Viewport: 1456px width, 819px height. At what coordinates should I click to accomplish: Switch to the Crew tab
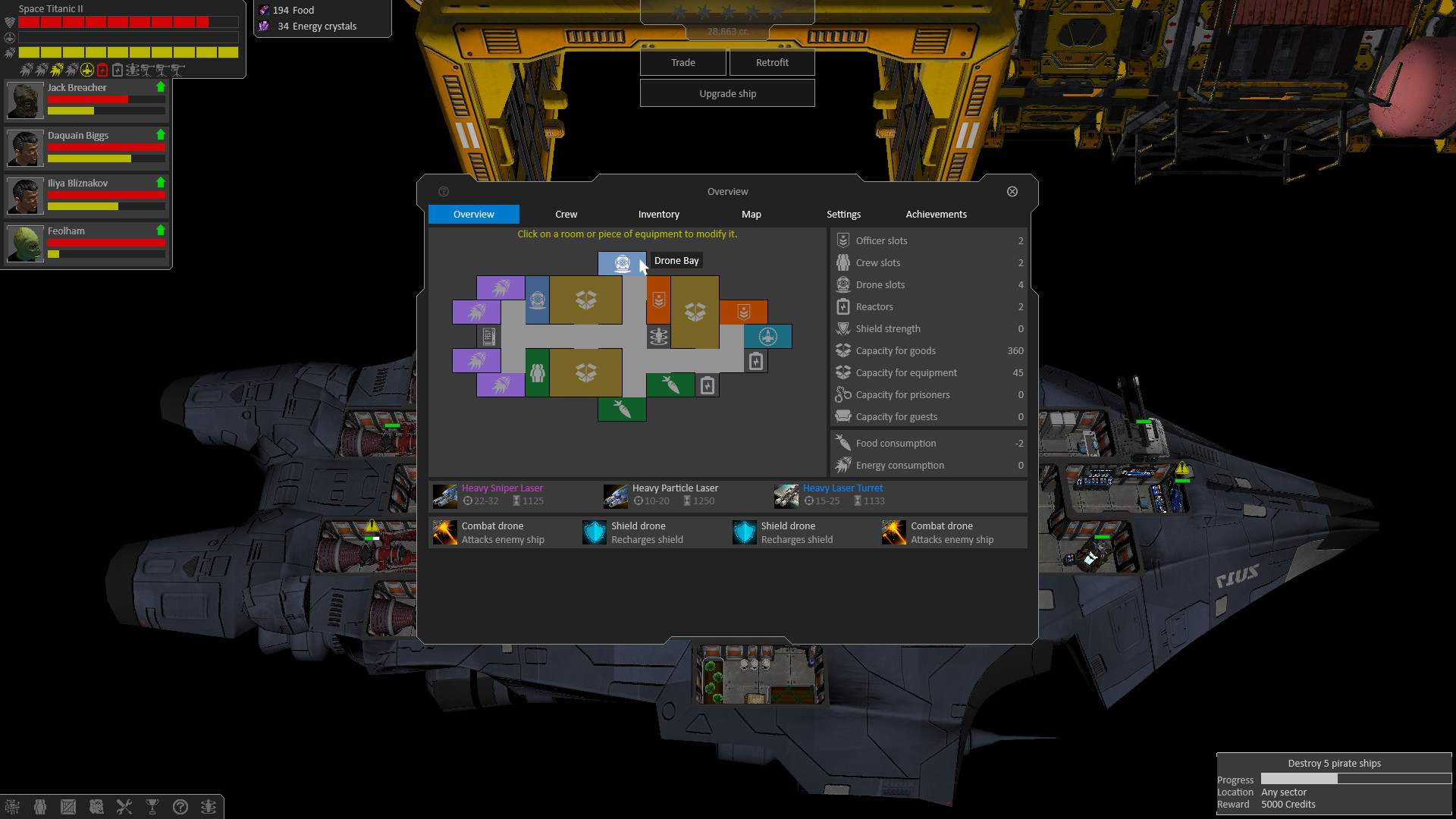(566, 214)
